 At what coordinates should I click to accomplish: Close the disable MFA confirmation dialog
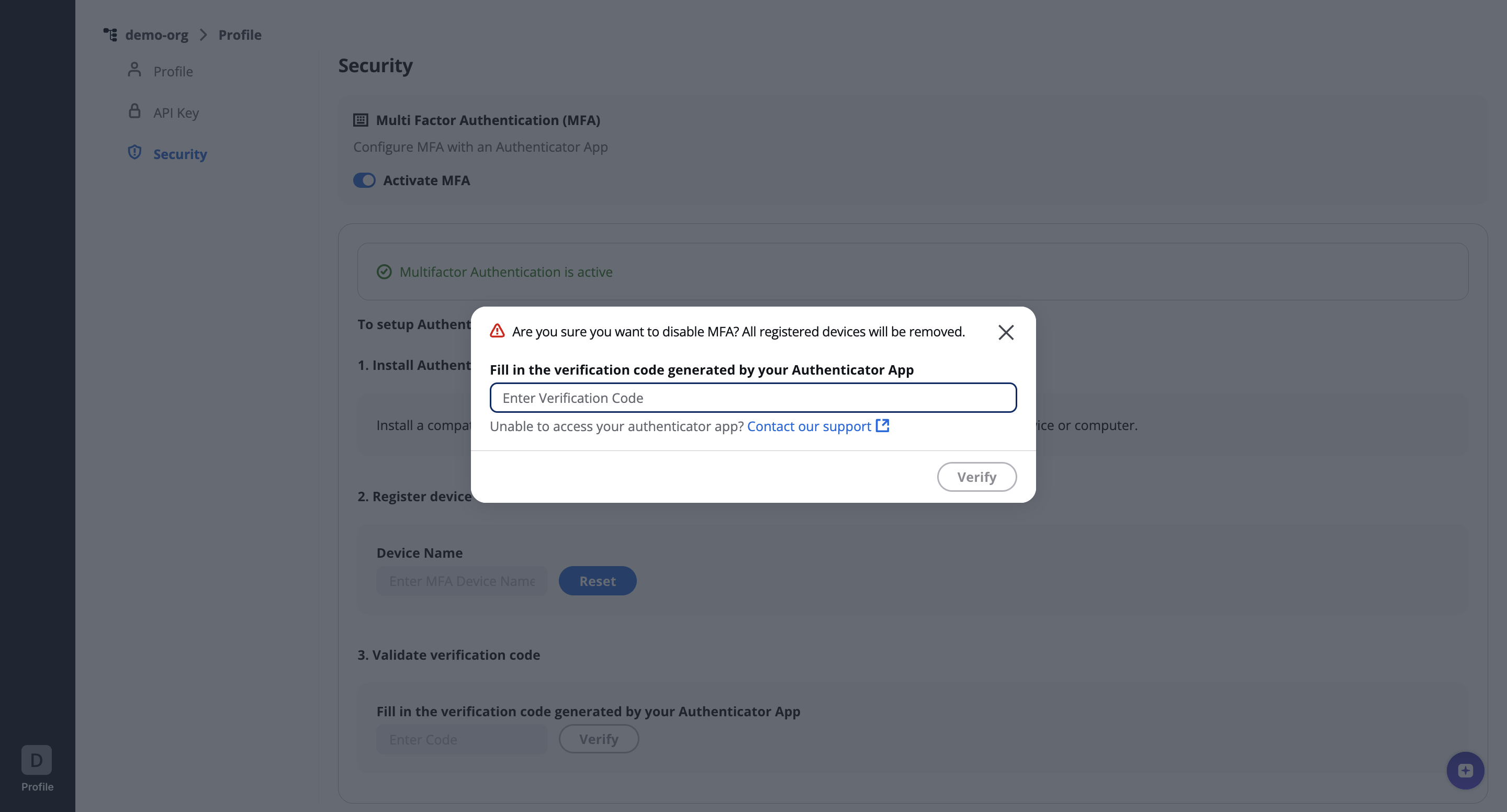(x=1006, y=332)
